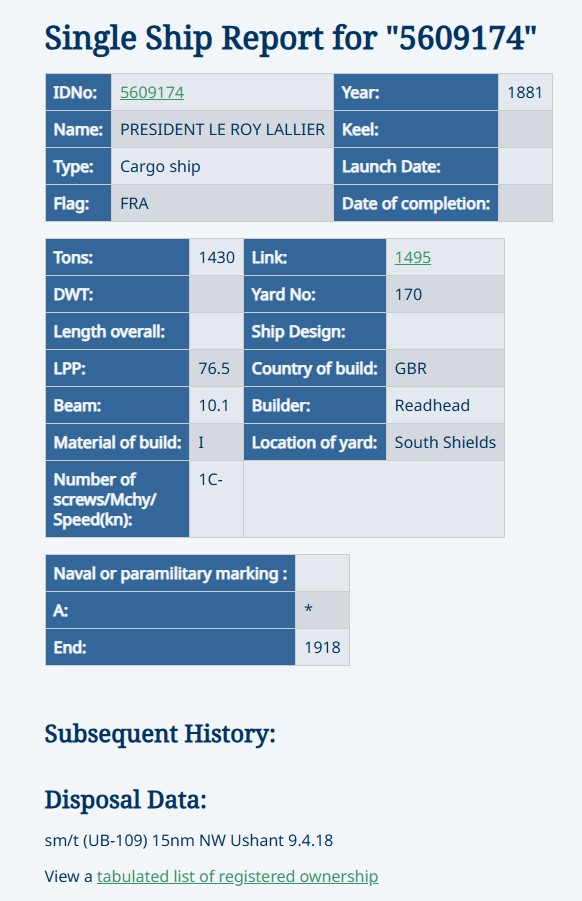Click the Beam value 10.1

[x=214, y=405]
